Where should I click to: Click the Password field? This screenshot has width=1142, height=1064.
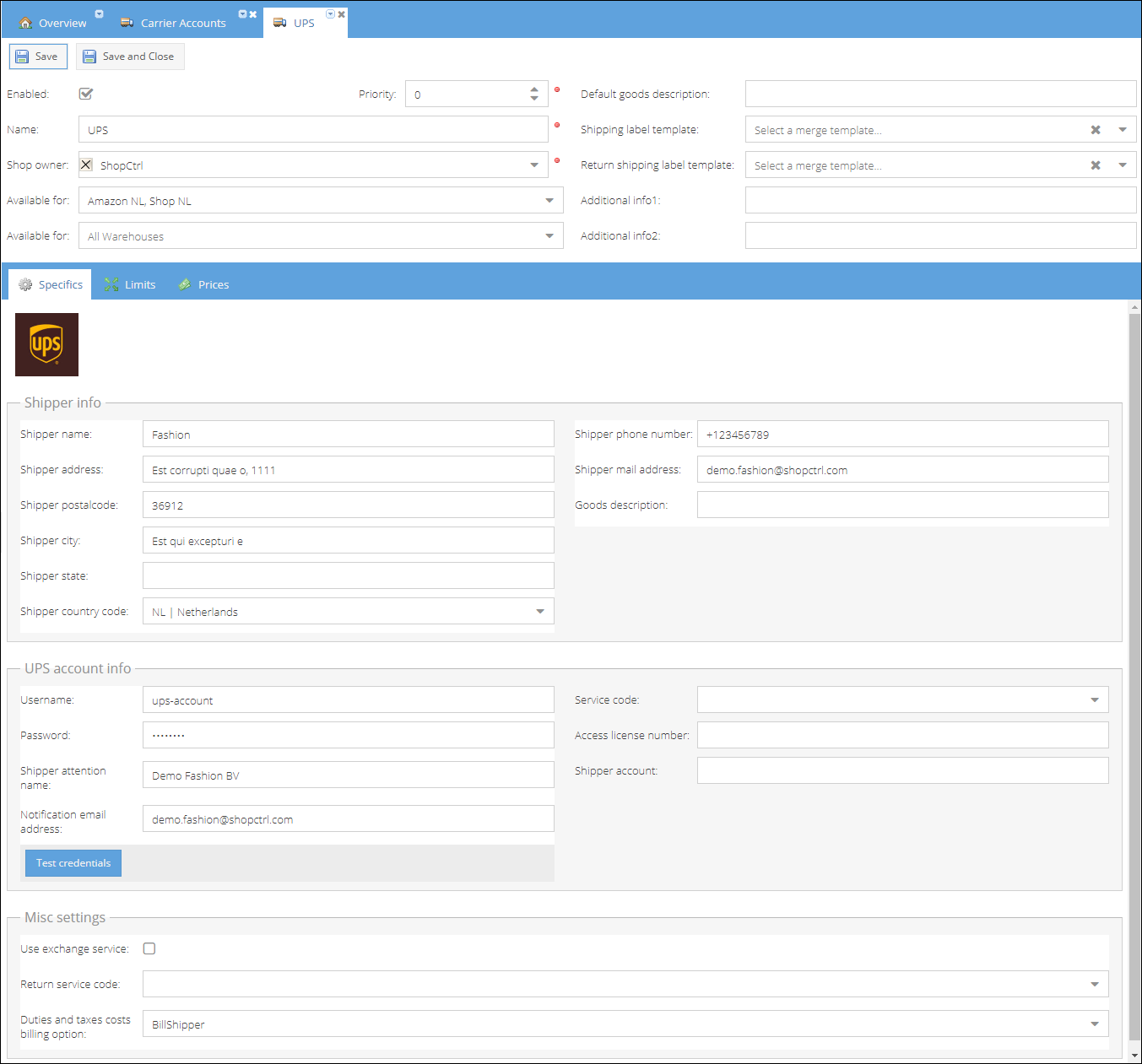(349, 735)
